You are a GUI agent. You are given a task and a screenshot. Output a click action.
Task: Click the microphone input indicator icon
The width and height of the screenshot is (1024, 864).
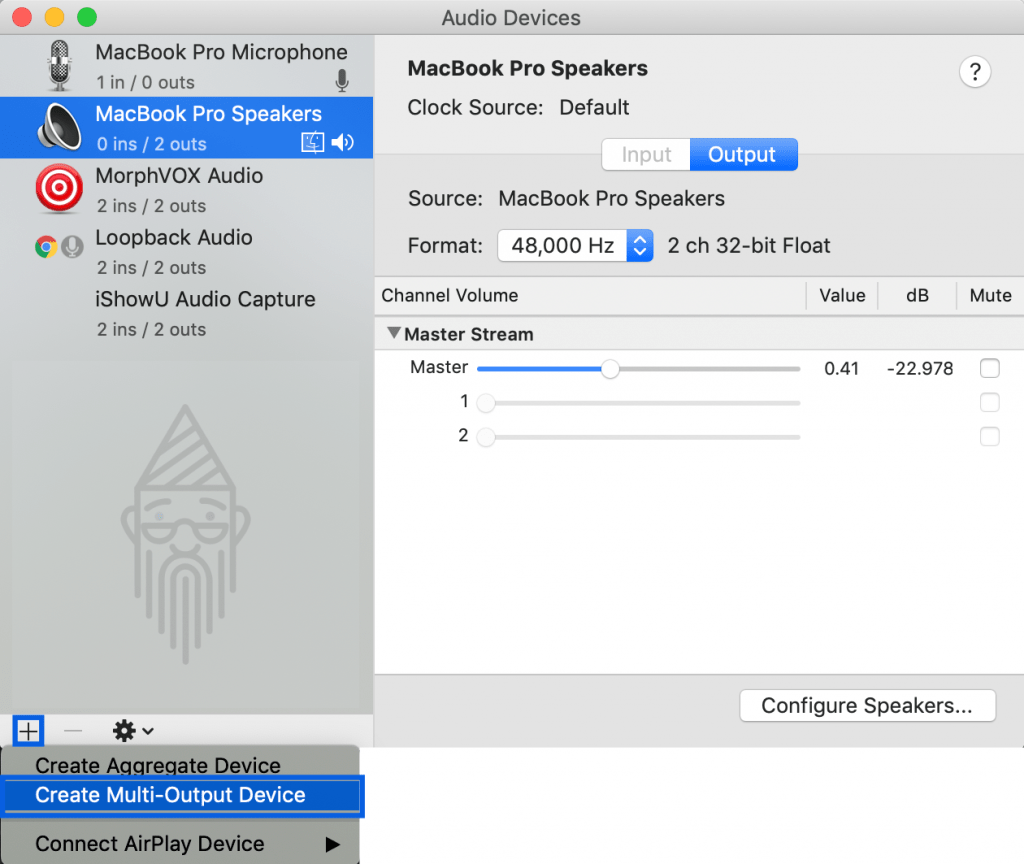pyautogui.click(x=342, y=81)
